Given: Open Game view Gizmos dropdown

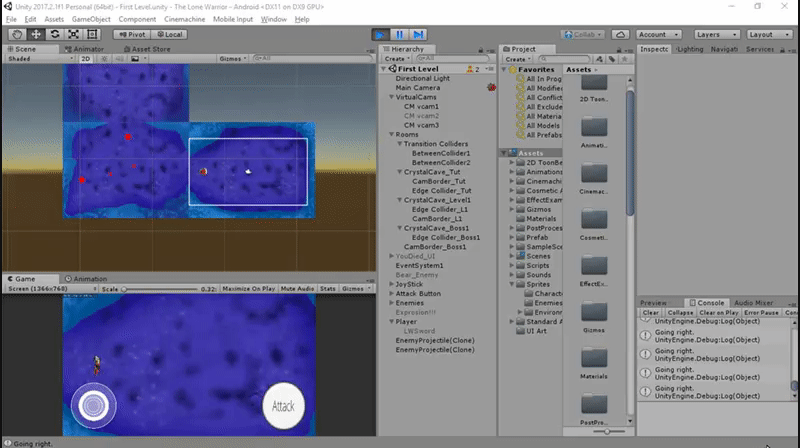Looking at the screenshot, I should [x=356, y=289].
